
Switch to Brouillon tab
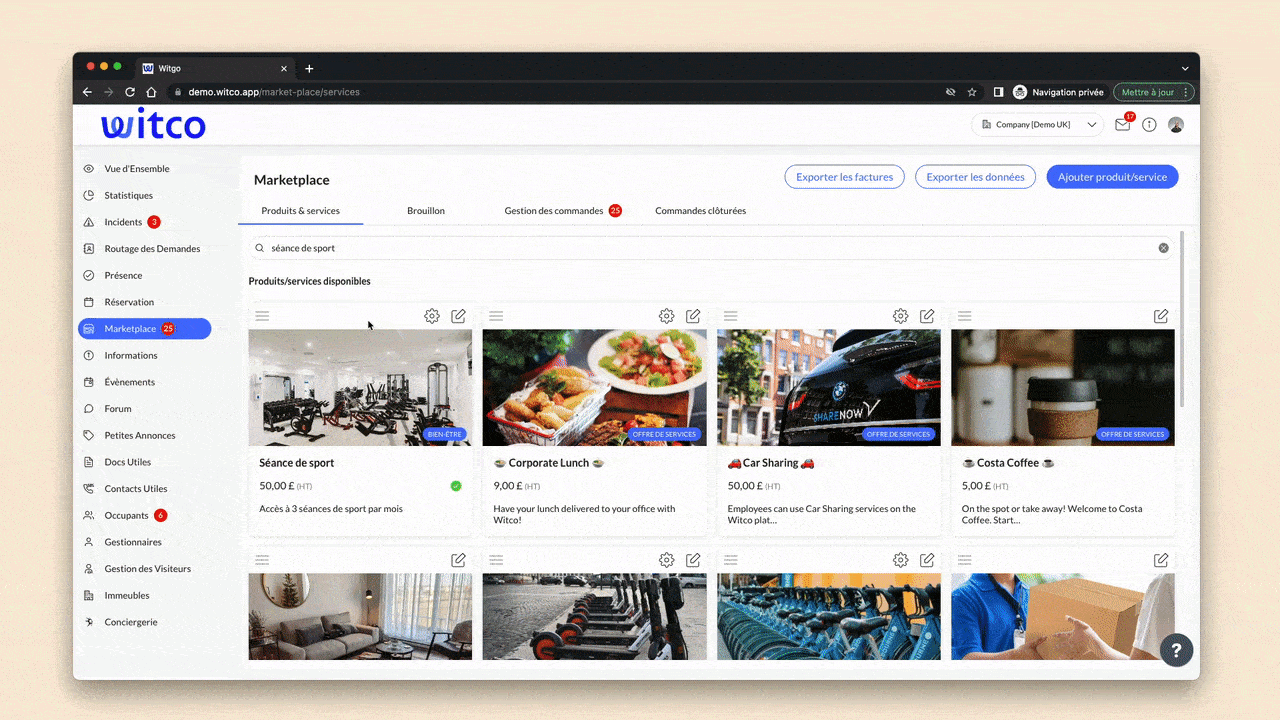coord(426,211)
